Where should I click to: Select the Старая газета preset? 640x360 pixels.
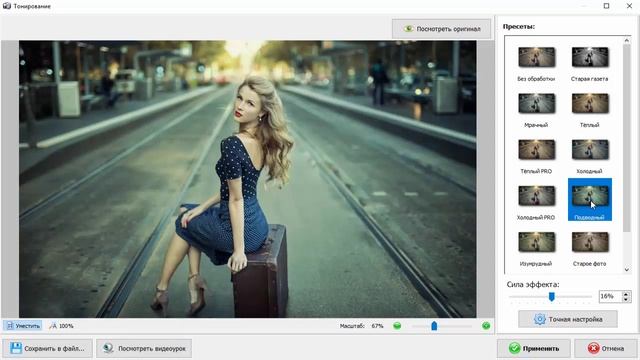[589, 64]
